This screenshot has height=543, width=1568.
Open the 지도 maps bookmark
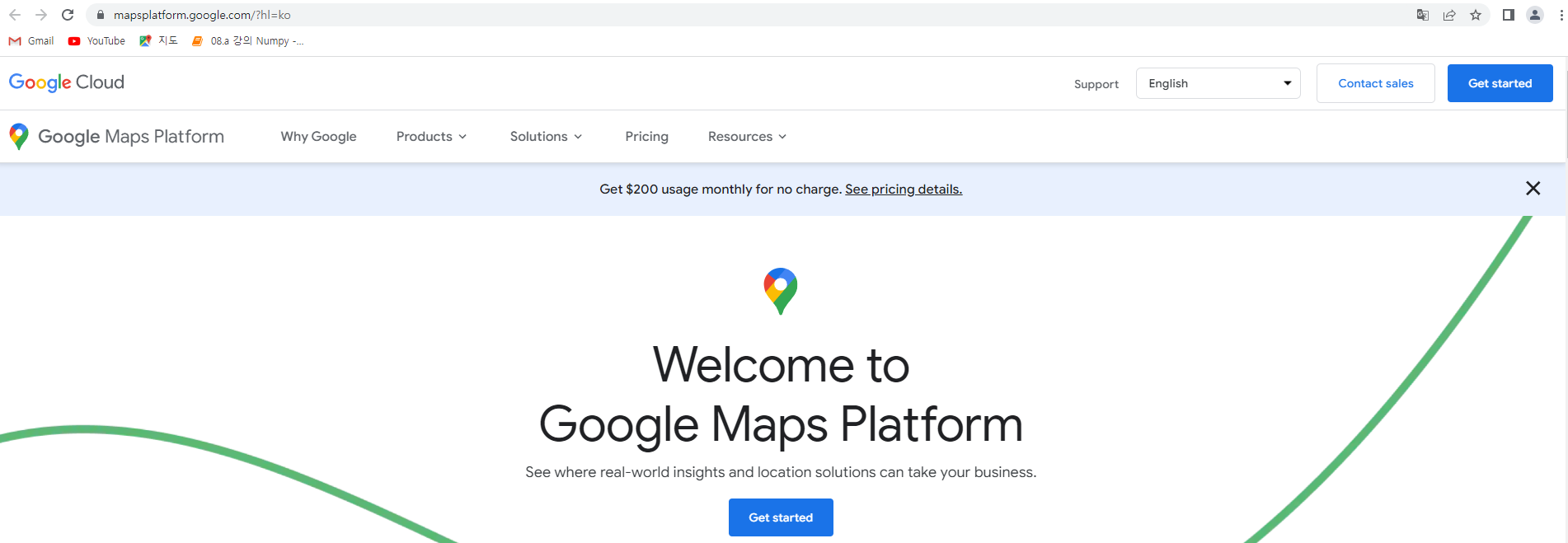[x=158, y=41]
